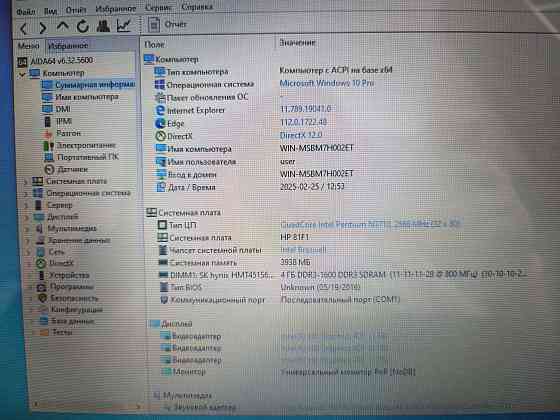Open Internet Explorer version 11.789.19041.0 link
Viewport: 560px width, 420px height.
coord(305,109)
